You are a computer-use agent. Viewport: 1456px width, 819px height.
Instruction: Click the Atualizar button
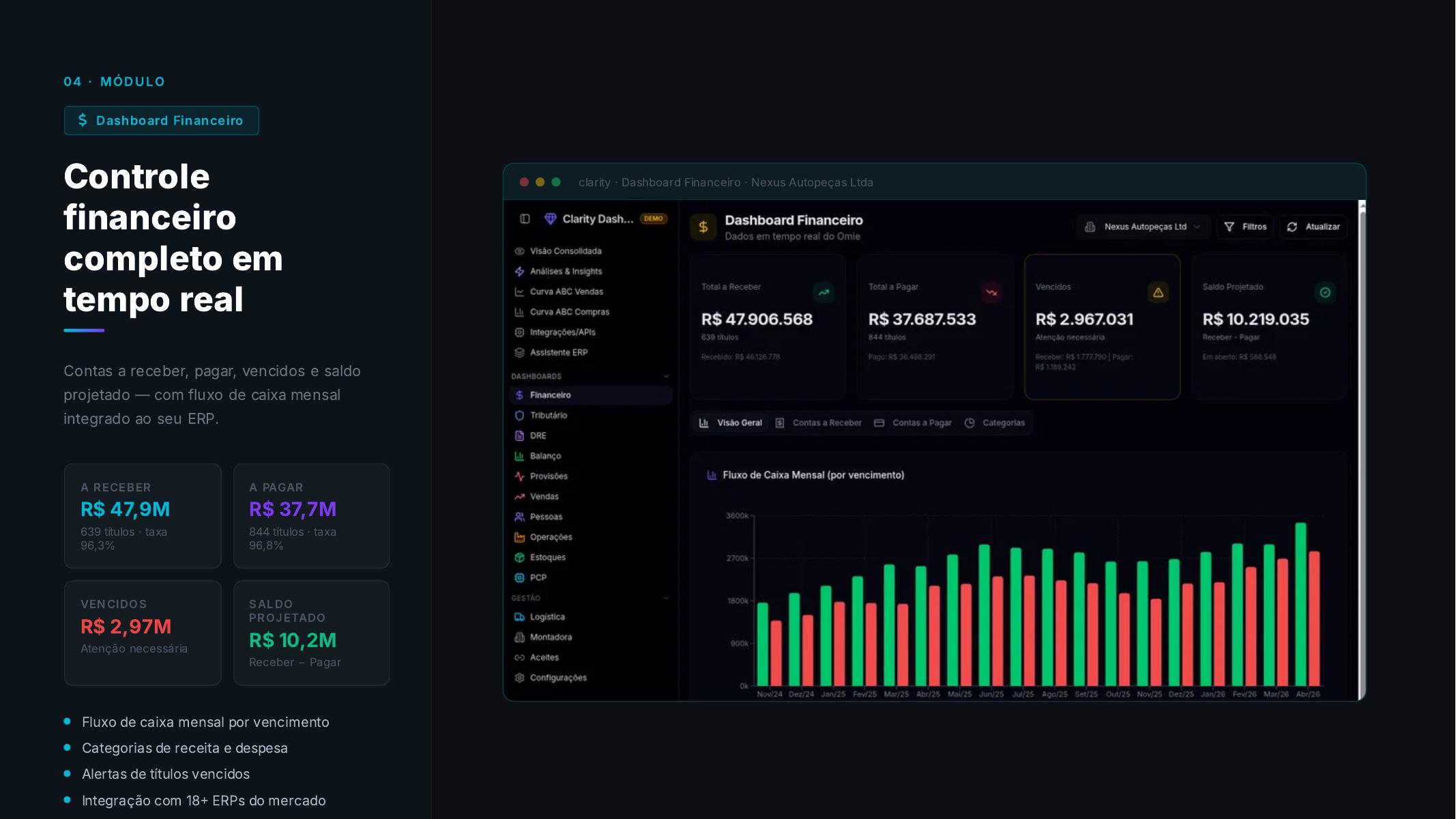(x=1313, y=227)
